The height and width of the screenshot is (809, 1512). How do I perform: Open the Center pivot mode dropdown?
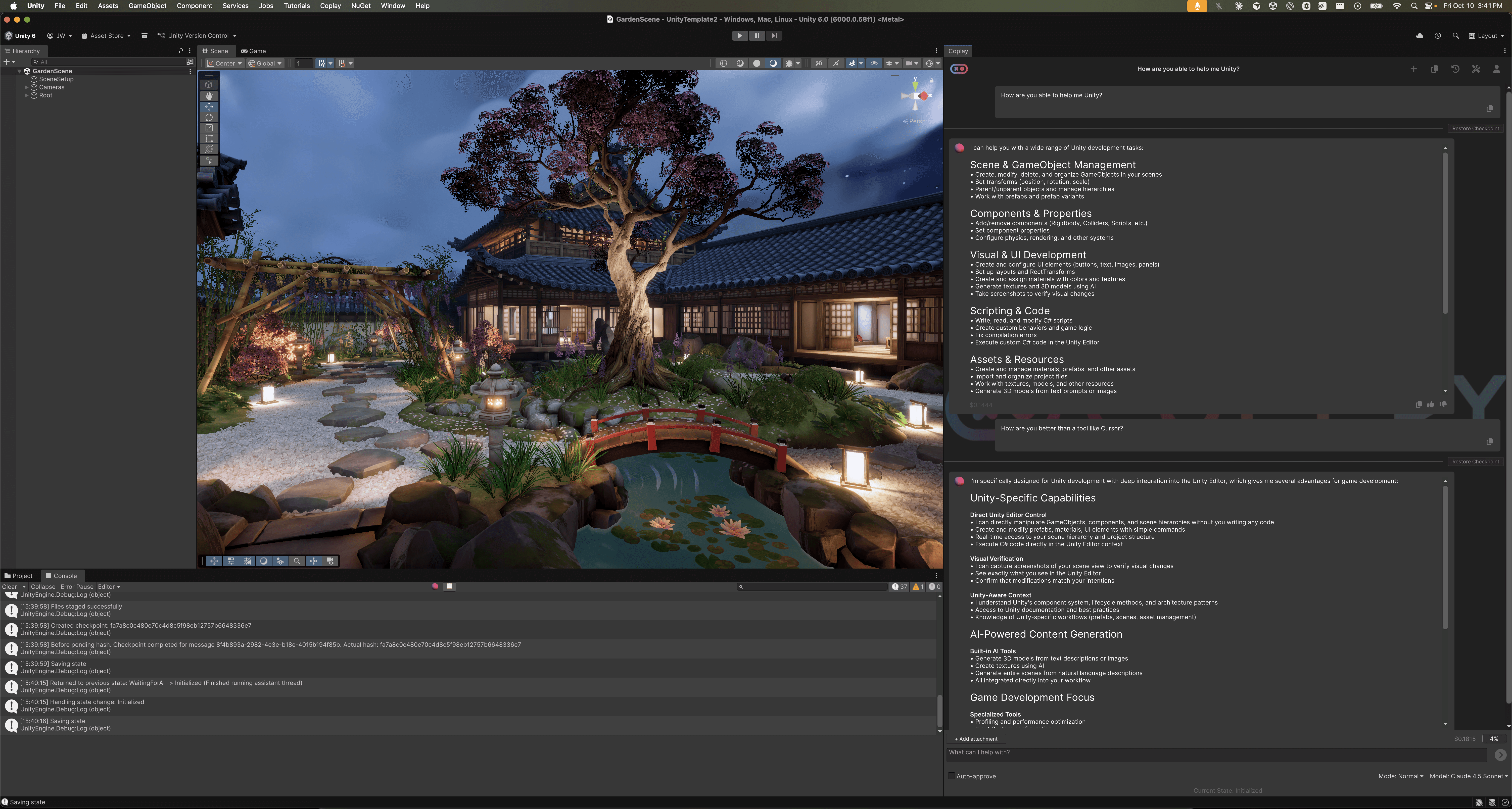point(224,63)
